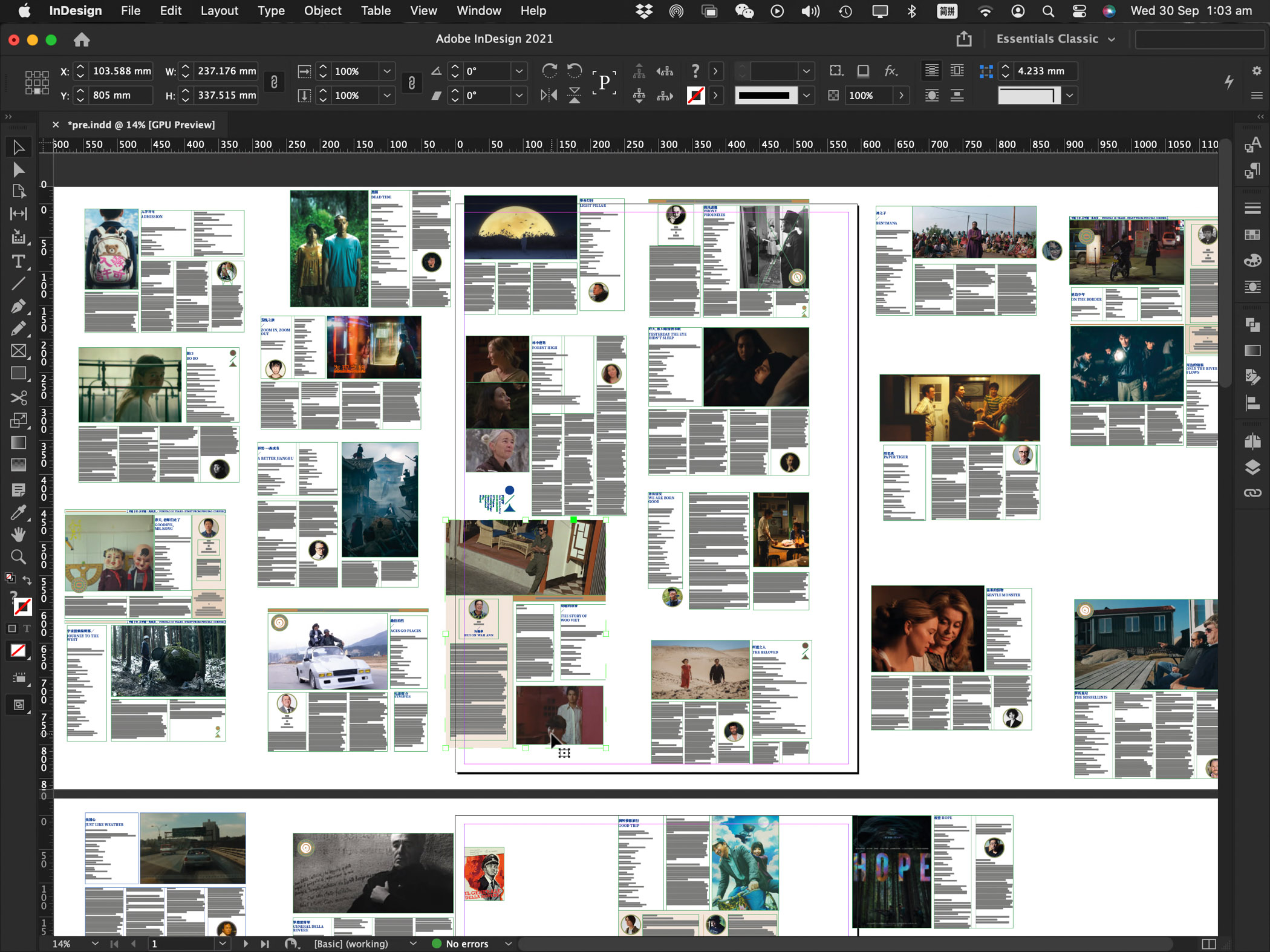Select the Selection tool arrow

19,147
